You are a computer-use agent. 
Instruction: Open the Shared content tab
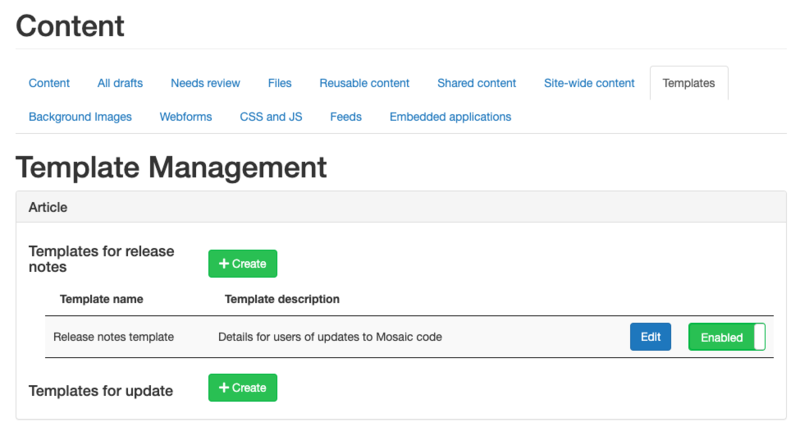click(476, 83)
